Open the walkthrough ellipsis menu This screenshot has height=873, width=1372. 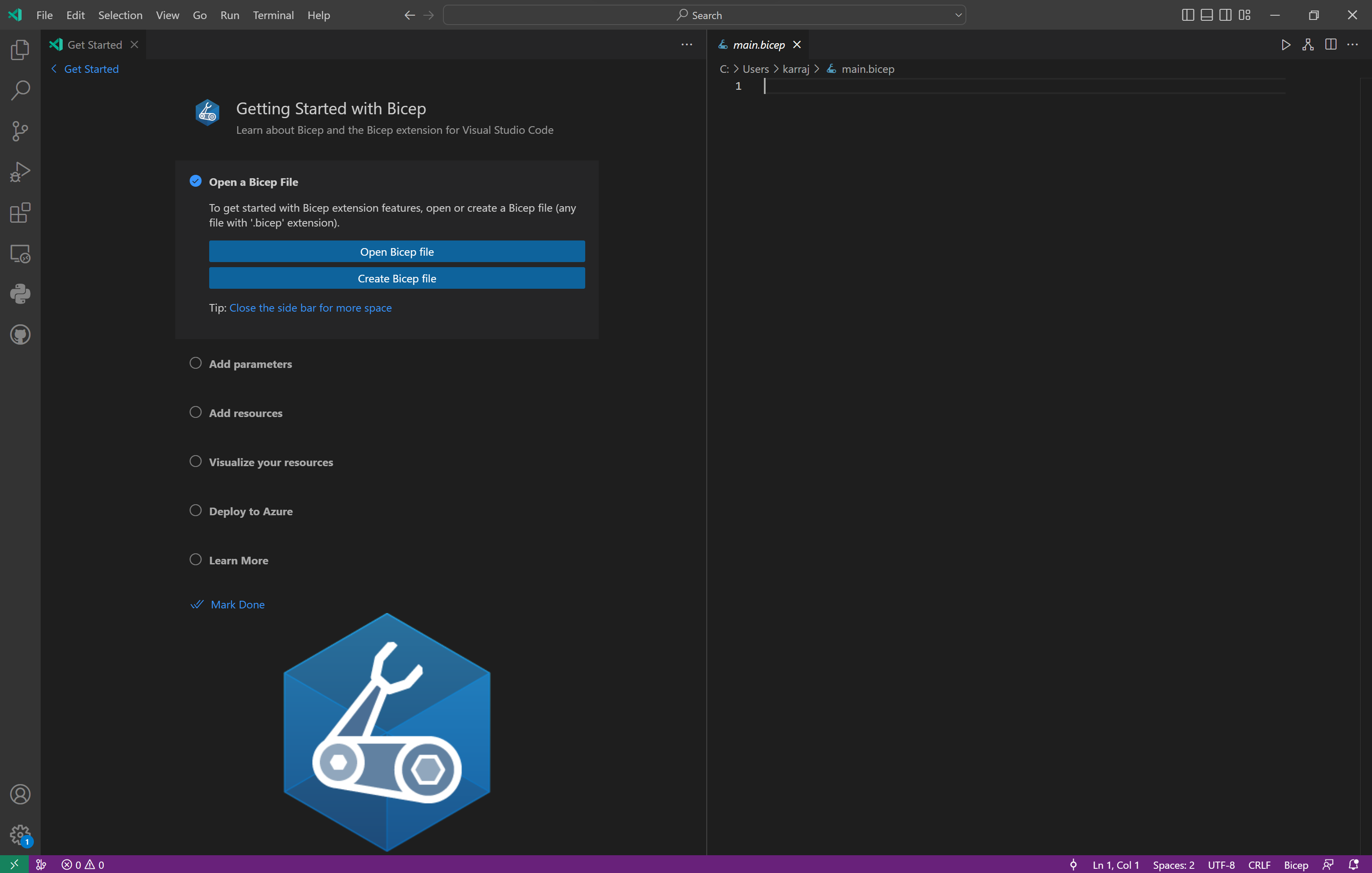pos(686,44)
